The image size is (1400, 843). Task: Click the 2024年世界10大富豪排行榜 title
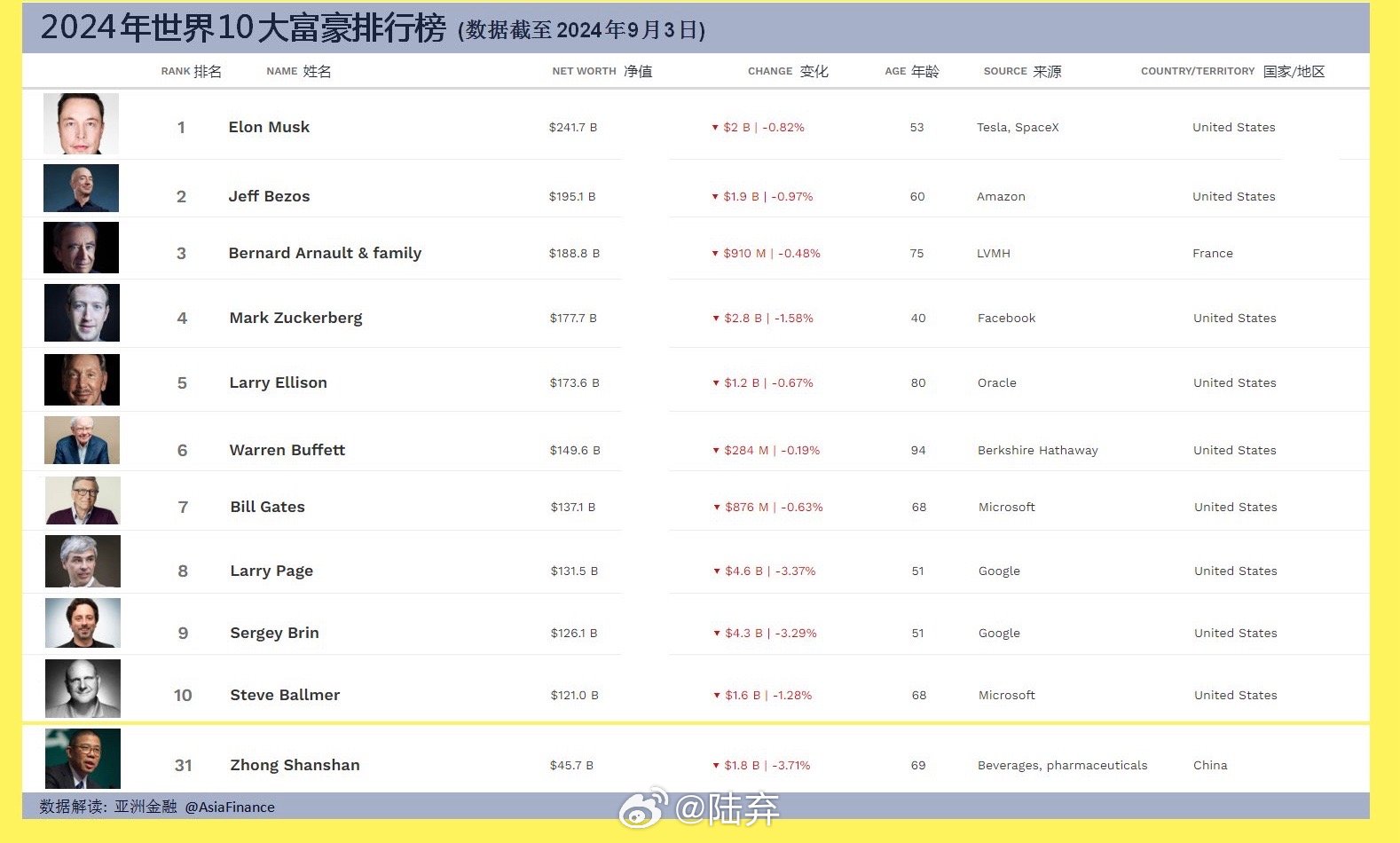(243, 28)
